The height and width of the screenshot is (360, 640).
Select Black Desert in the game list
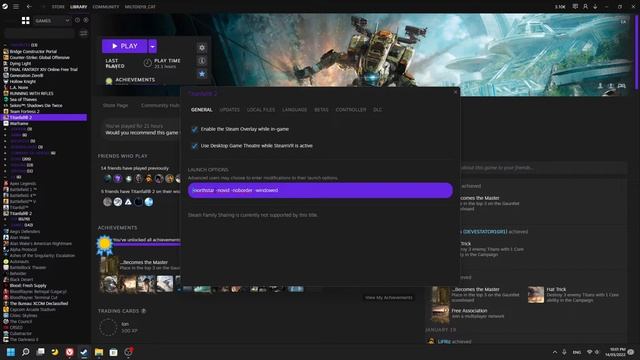[21, 280]
